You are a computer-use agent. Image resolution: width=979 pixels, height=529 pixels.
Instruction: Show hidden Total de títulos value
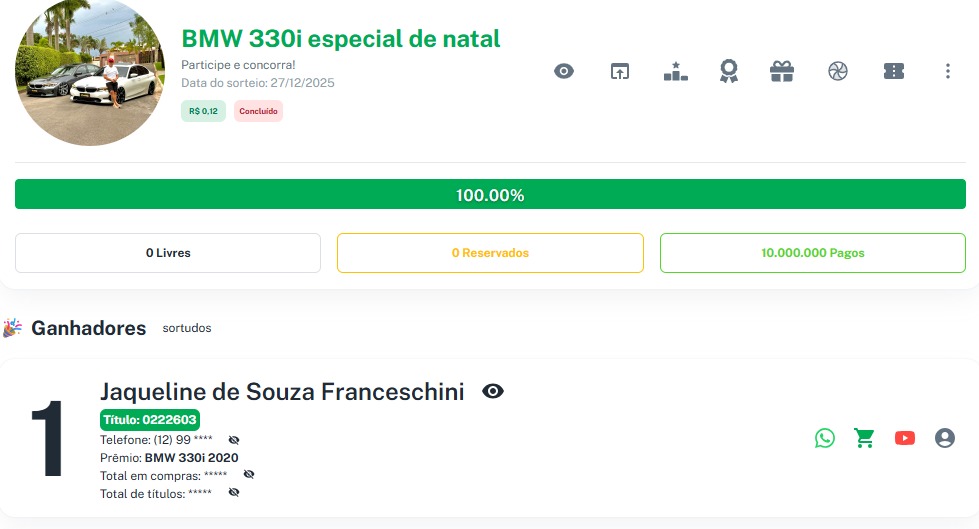tap(234, 493)
